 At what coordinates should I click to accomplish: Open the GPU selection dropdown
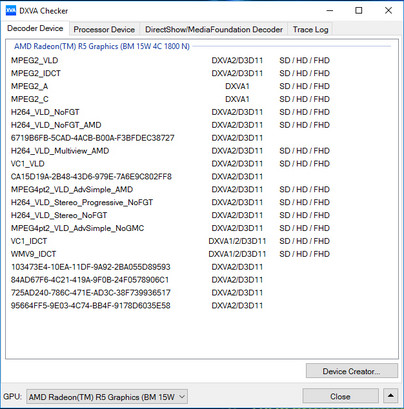[x=107, y=397]
